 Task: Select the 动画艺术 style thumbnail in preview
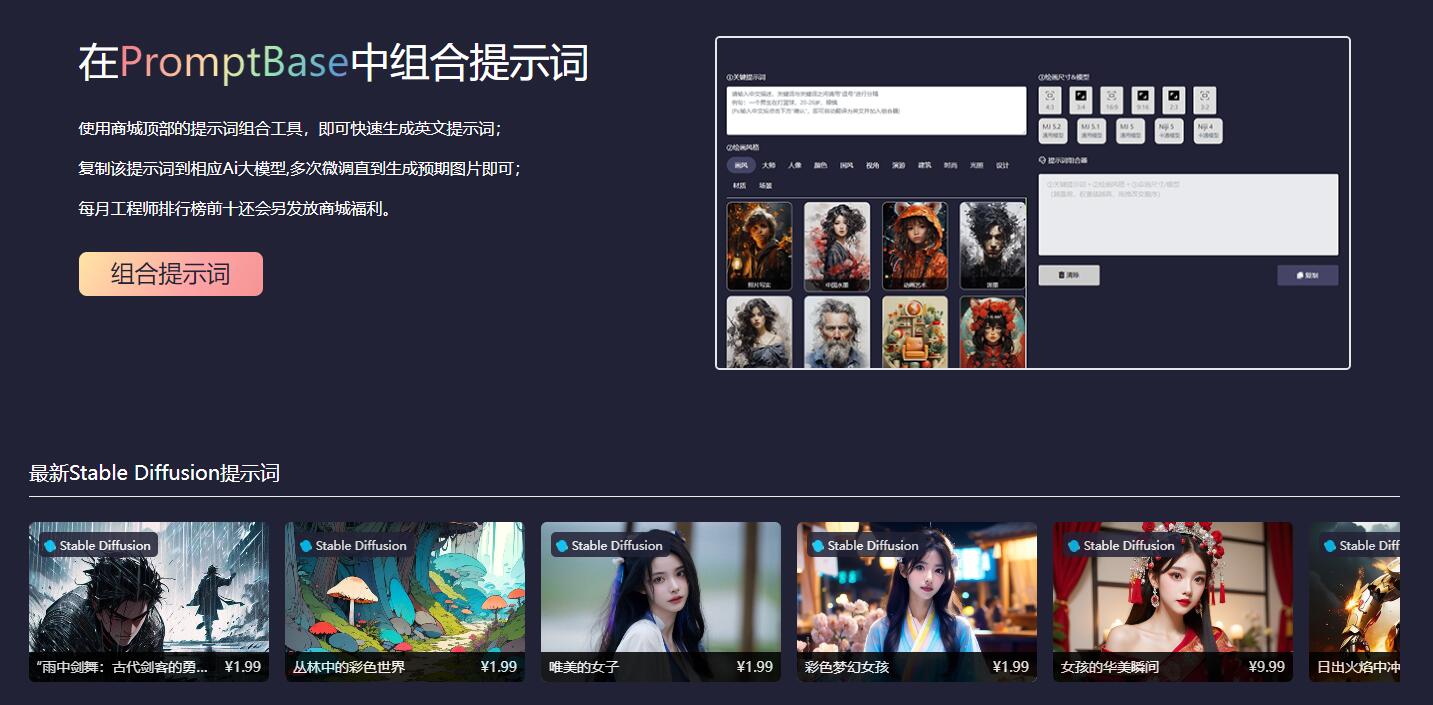click(x=915, y=246)
